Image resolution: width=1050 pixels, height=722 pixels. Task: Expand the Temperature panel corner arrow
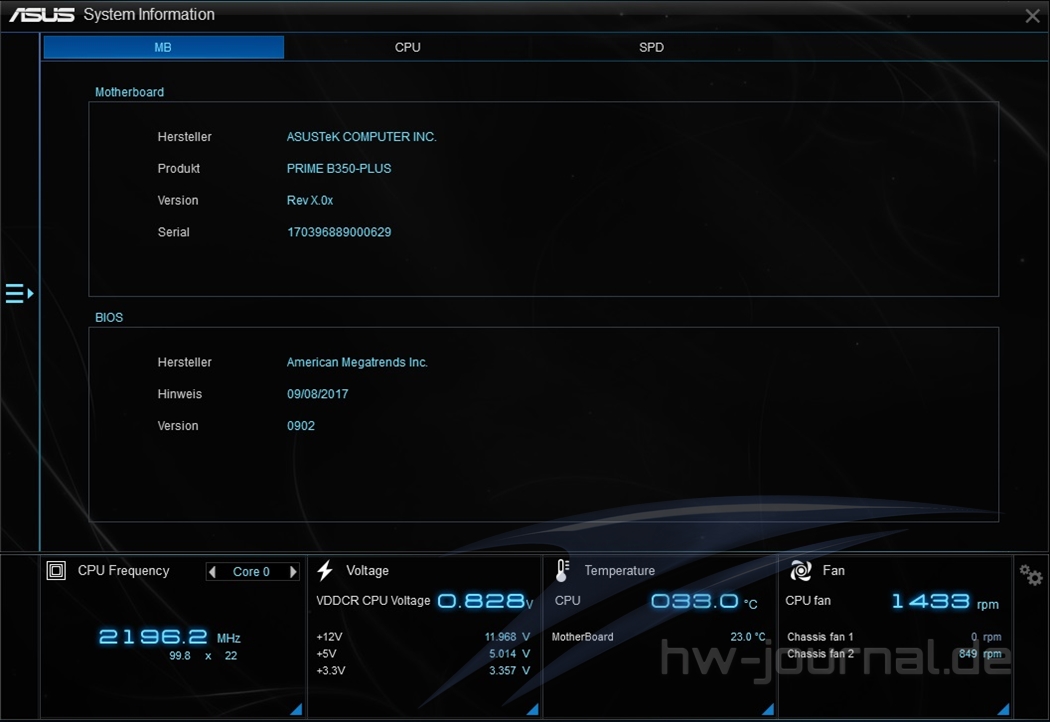point(768,709)
